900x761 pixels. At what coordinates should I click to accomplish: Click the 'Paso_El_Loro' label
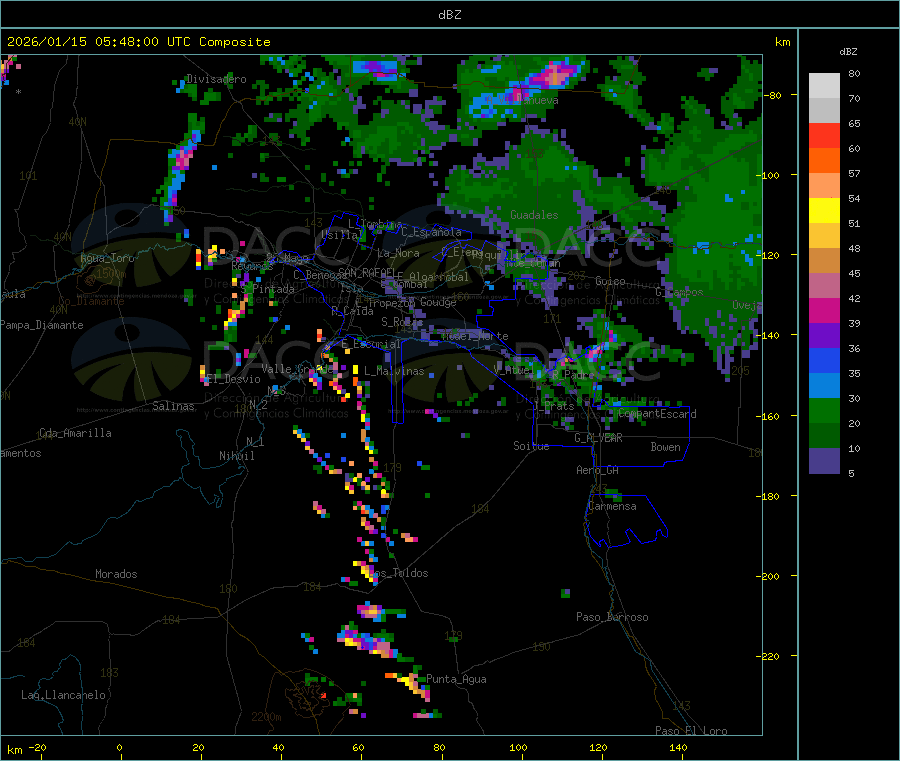click(691, 731)
